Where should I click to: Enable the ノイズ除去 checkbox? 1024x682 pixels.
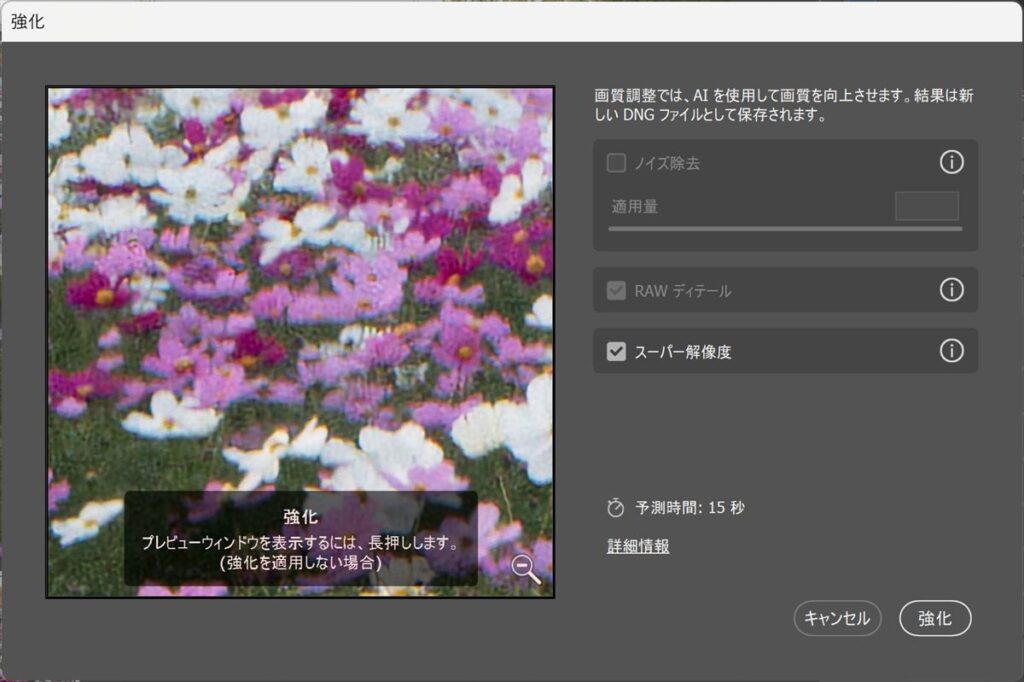(616, 163)
